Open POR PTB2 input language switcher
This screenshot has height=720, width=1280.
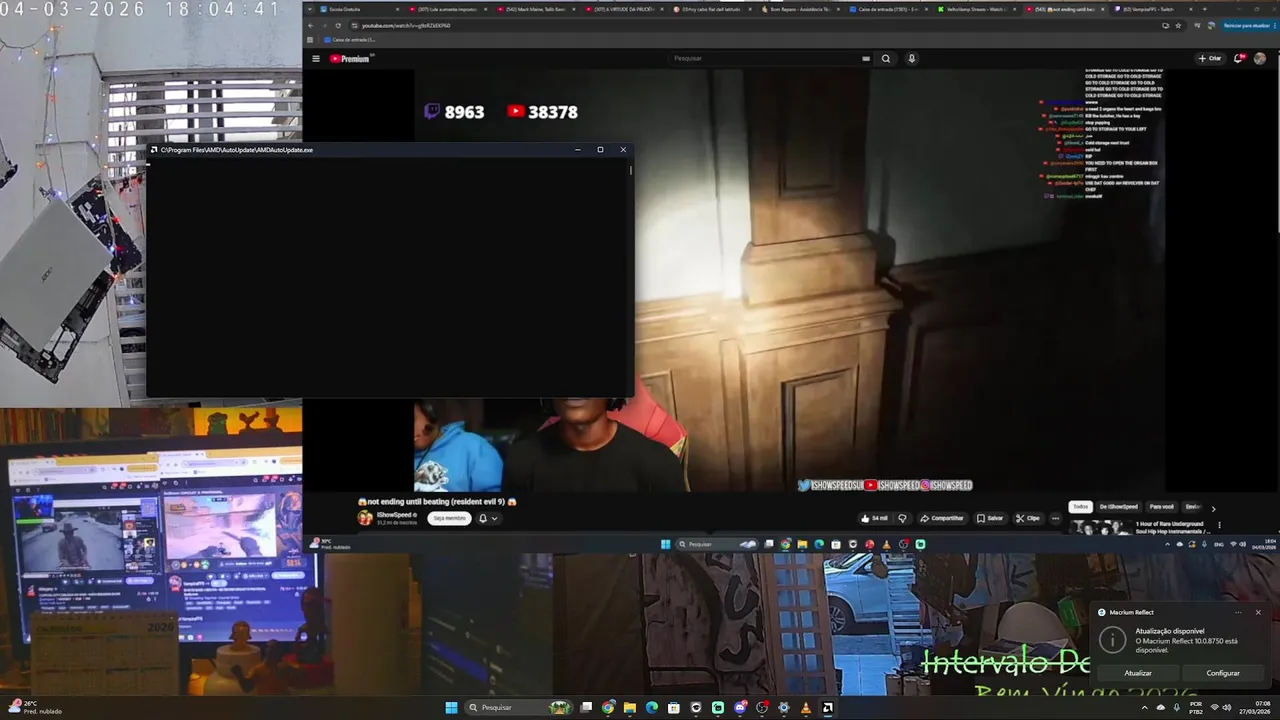pyautogui.click(x=1196, y=708)
